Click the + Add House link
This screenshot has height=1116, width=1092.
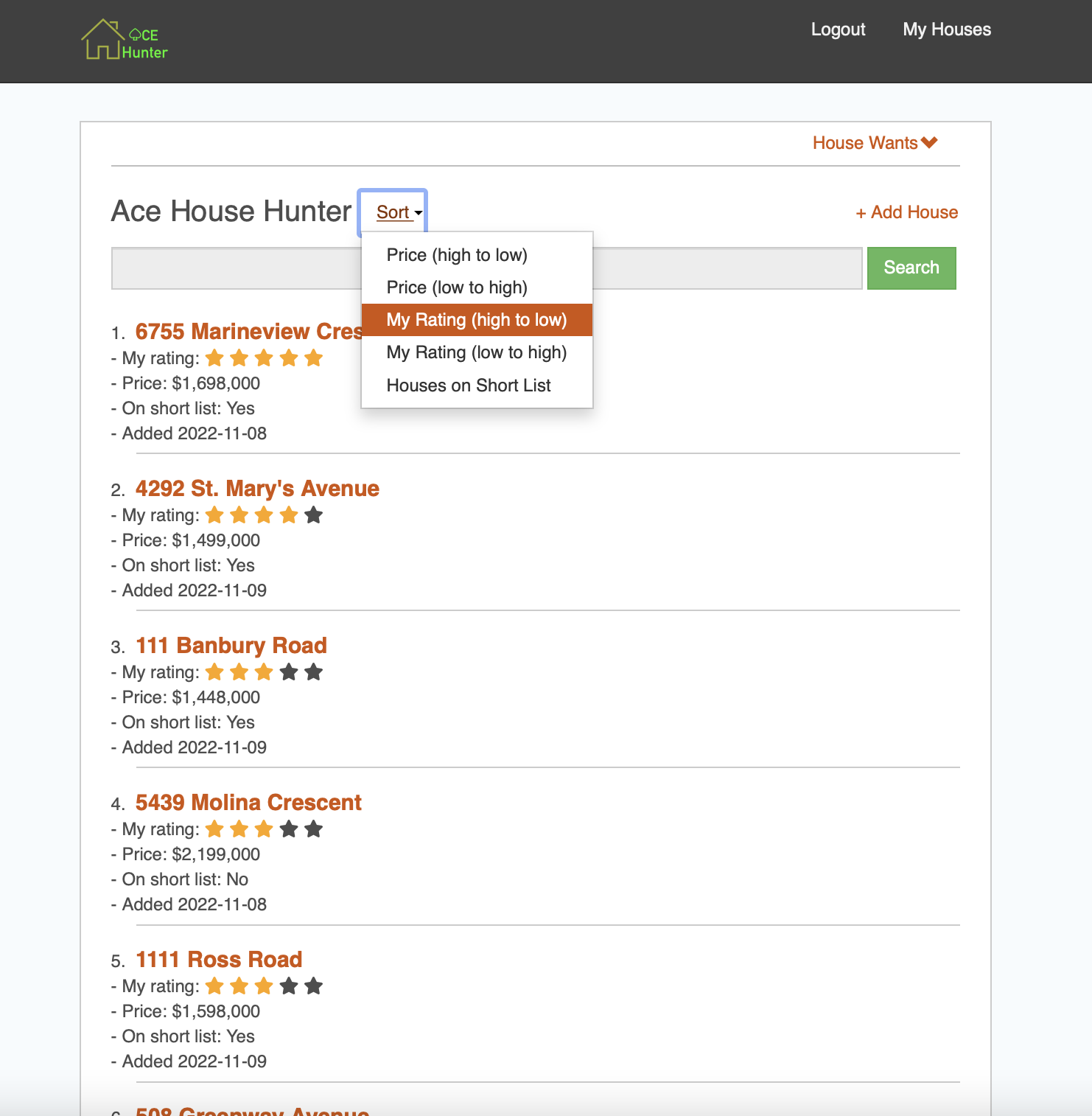906,212
